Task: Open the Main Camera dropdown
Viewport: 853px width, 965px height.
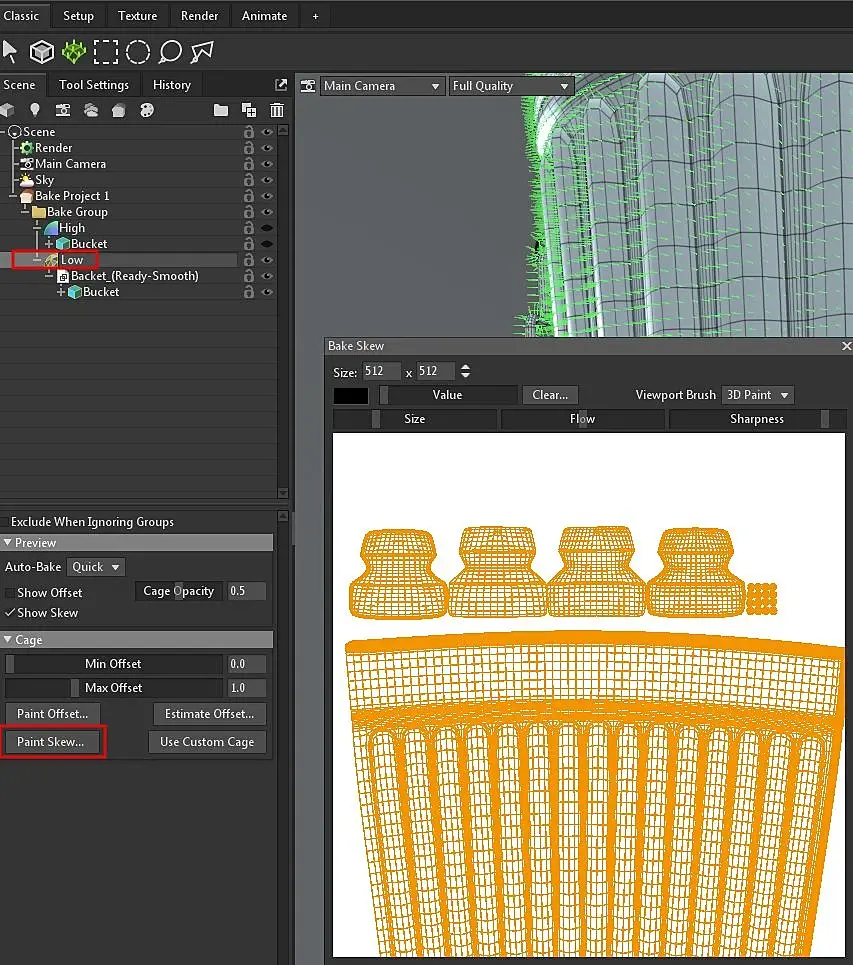Action: (381, 86)
